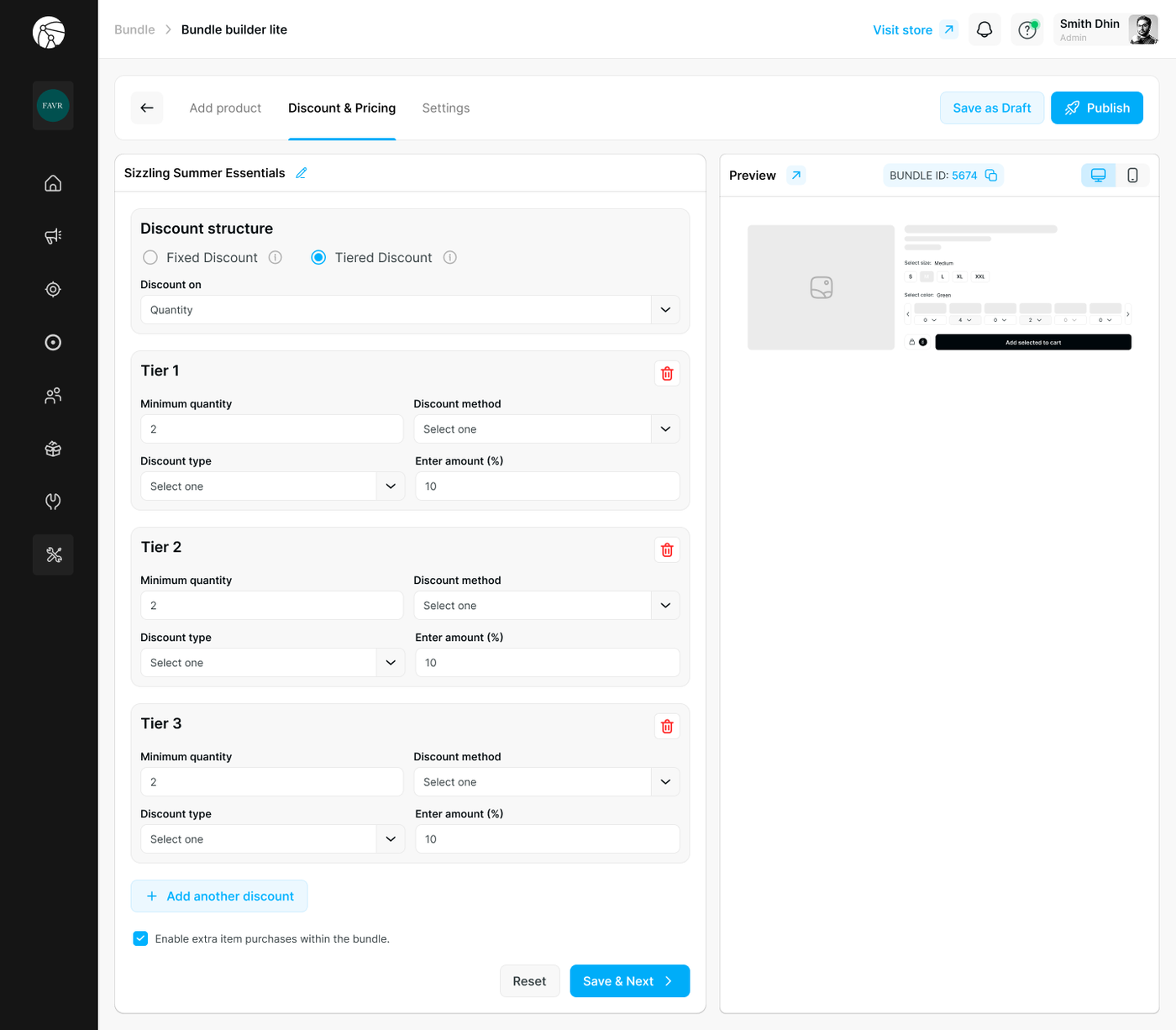Image resolution: width=1176 pixels, height=1030 pixels.
Task: Click Add selected to cart in preview
Action: click(1033, 342)
